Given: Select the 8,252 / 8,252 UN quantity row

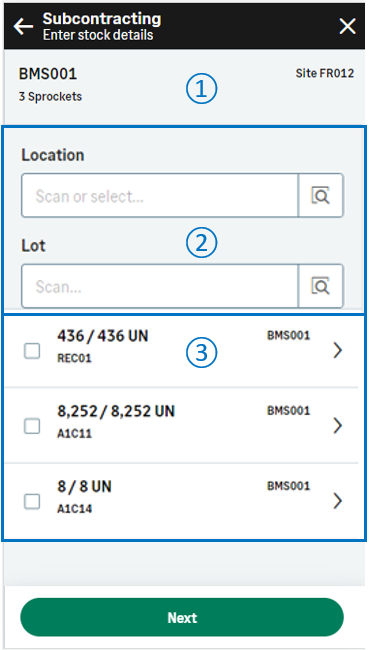Looking at the screenshot, I should [x=185, y=425].
